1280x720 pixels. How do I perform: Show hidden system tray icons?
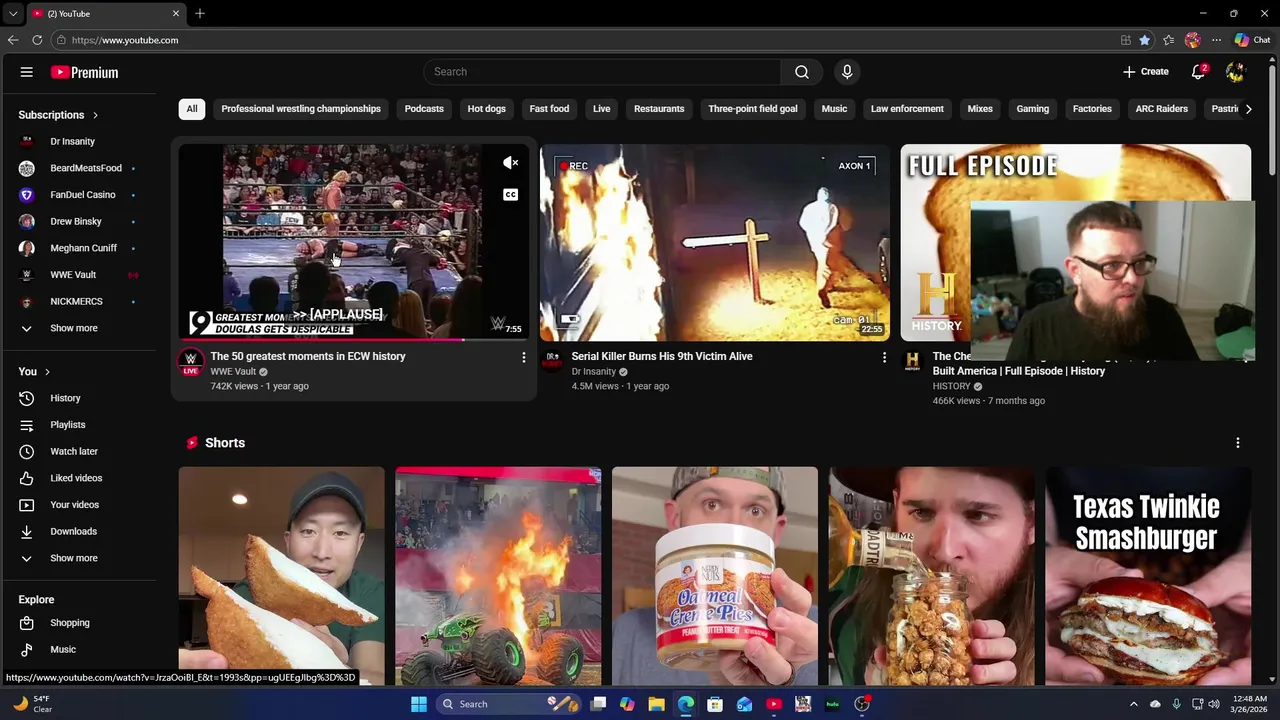pyautogui.click(x=1133, y=704)
